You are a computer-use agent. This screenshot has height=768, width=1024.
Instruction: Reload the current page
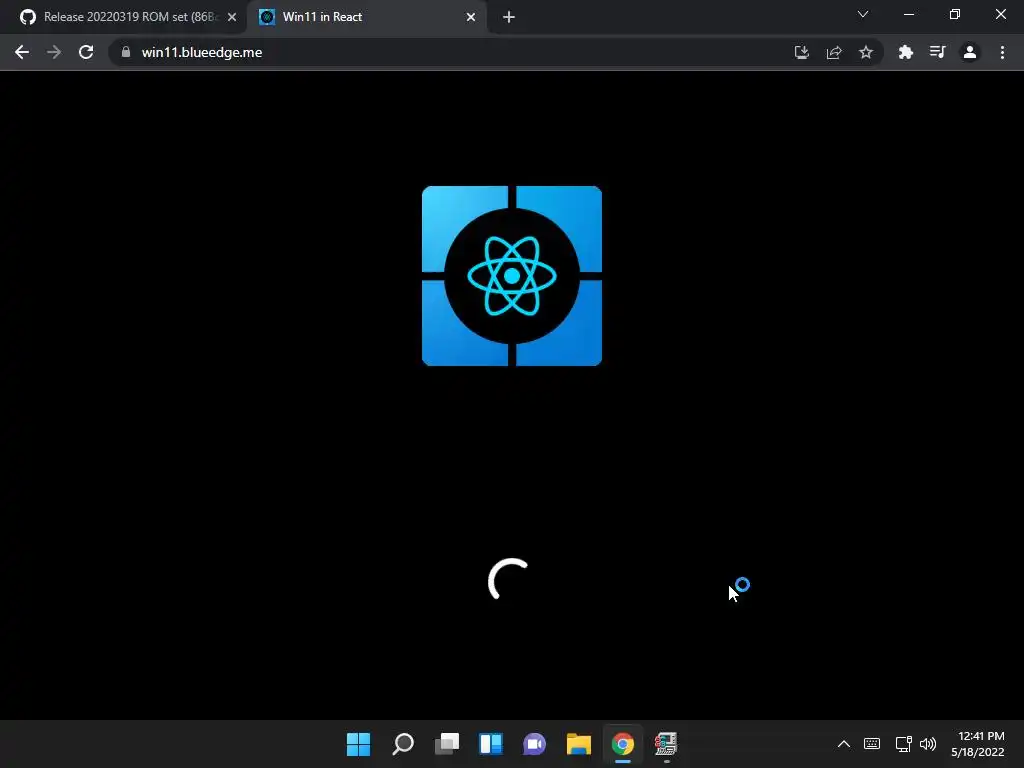[x=86, y=52]
